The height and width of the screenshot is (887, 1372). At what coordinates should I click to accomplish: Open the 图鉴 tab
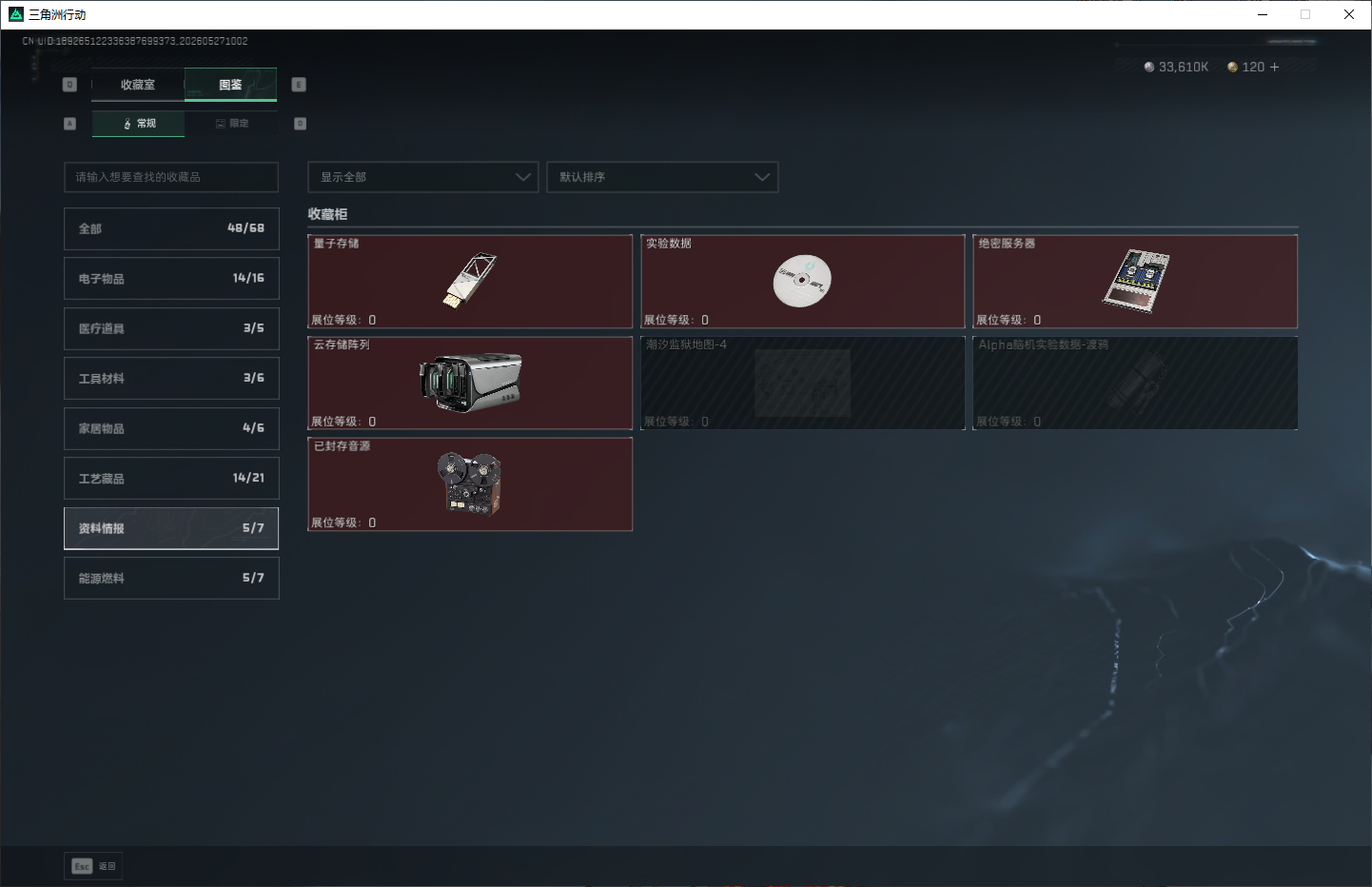click(x=230, y=85)
